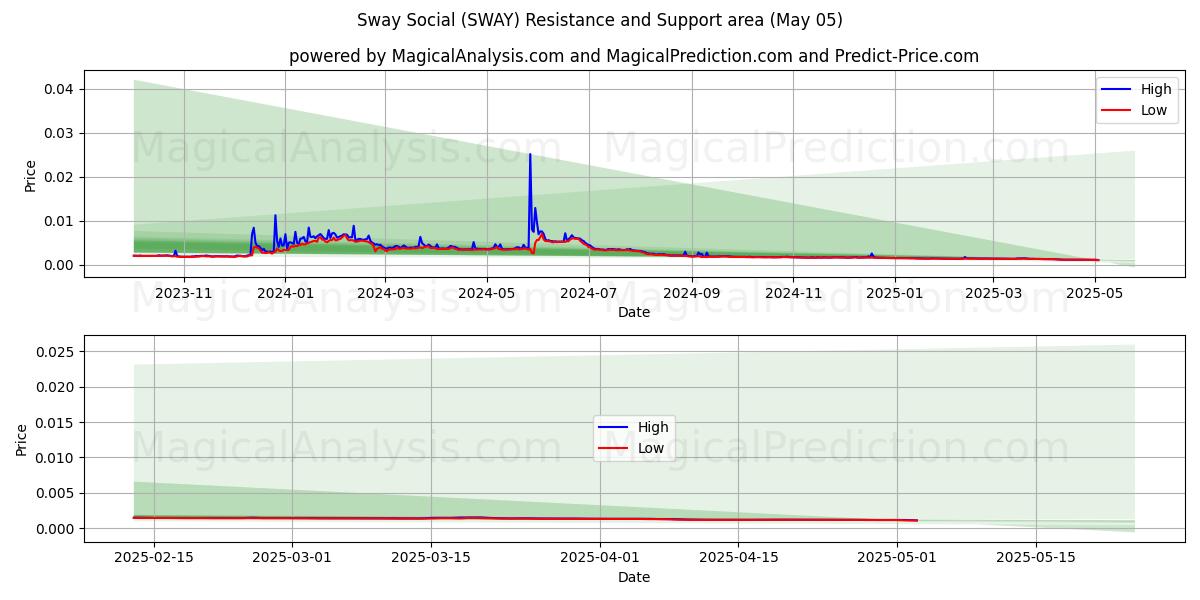Click the top chart x-axis label '2024-11'

click(x=793, y=293)
